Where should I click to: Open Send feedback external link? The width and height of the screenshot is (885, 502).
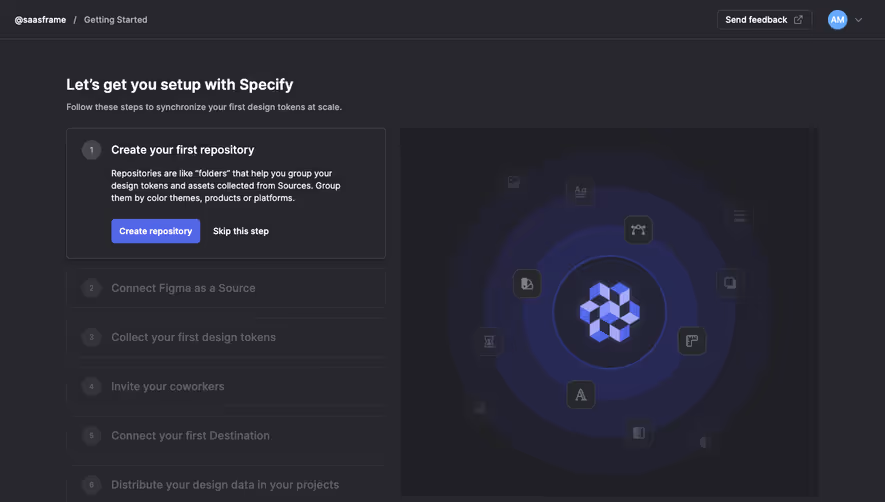(x=764, y=20)
